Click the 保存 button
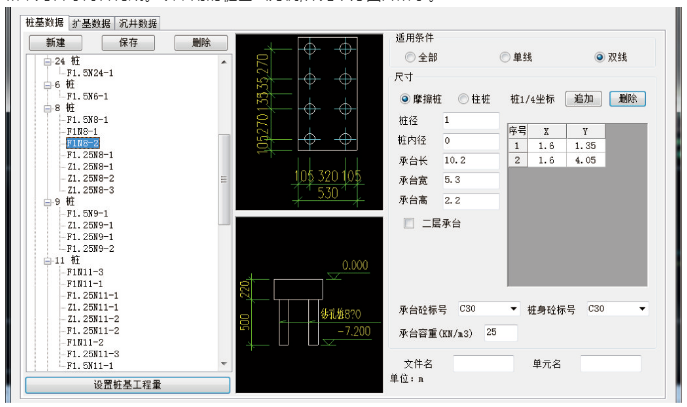687x407 pixels. [128, 42]
